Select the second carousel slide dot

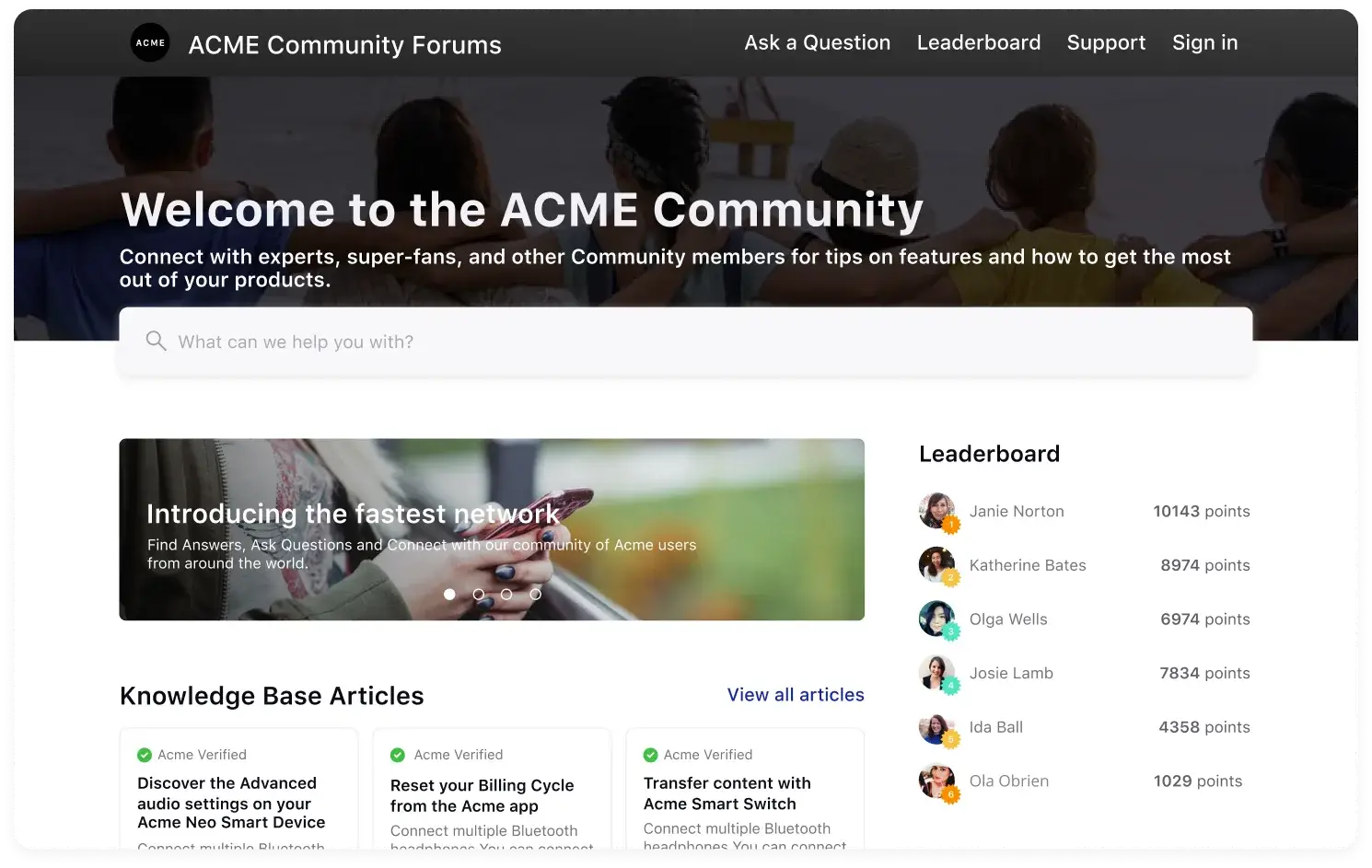pos(478,595)
